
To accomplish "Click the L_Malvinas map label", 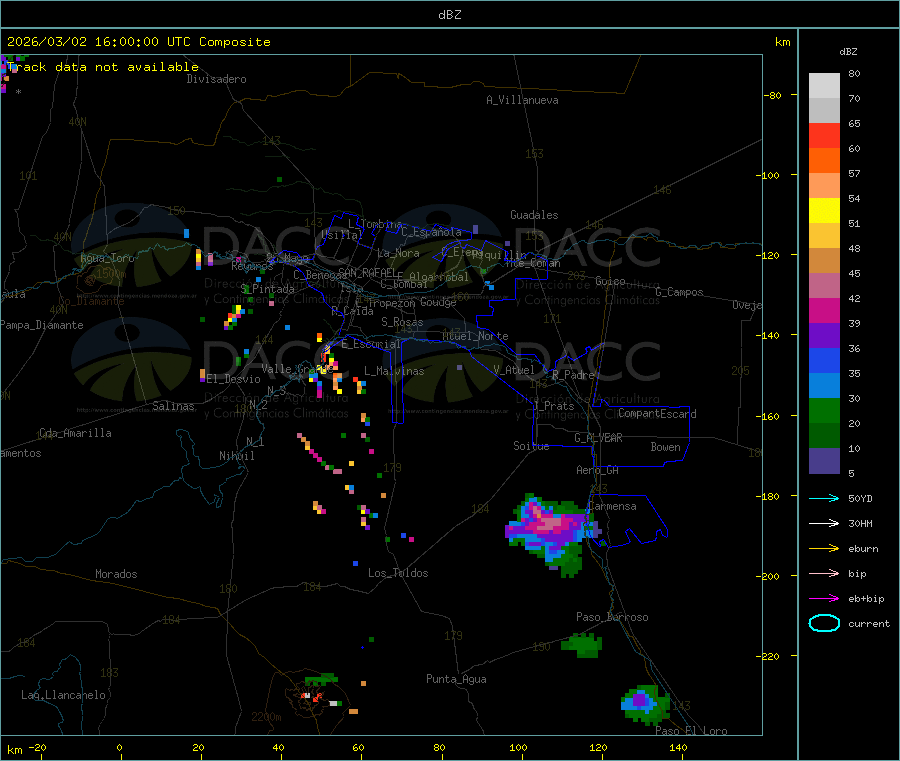I will point(394,371).
